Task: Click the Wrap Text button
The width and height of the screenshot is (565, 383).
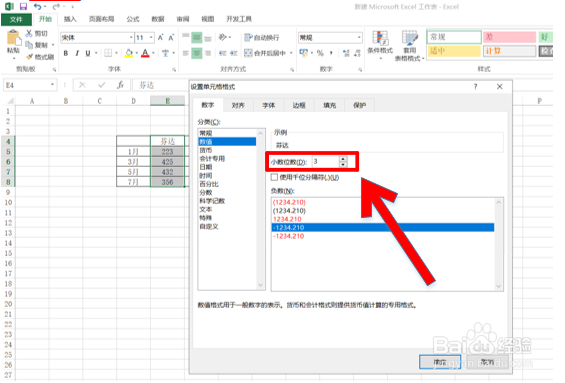Action: tap(262, 37)
